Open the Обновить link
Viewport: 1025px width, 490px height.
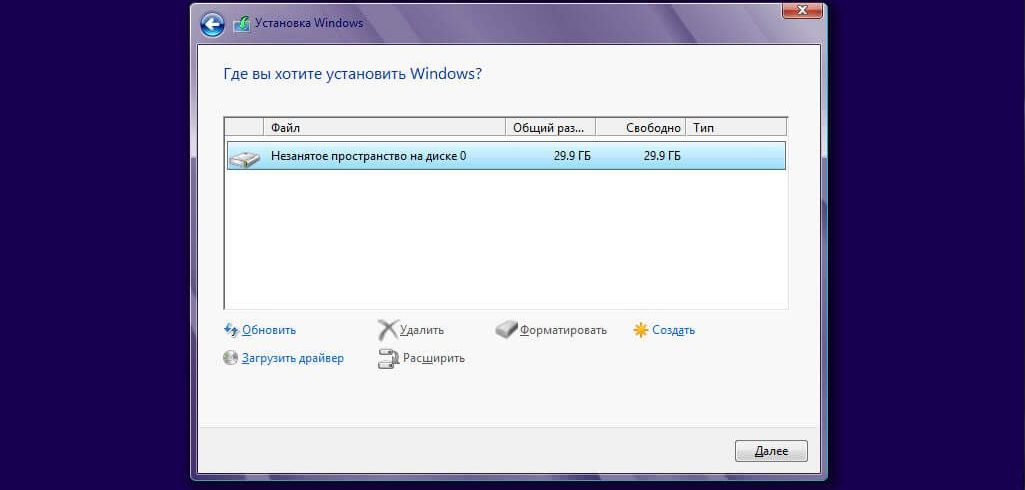pos(269,331)
